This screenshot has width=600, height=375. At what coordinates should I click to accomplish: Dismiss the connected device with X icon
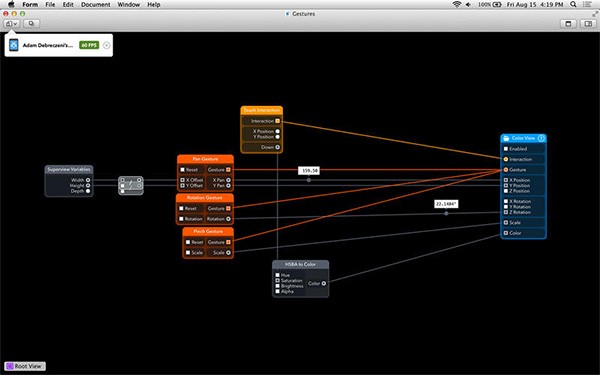[107, 45]
